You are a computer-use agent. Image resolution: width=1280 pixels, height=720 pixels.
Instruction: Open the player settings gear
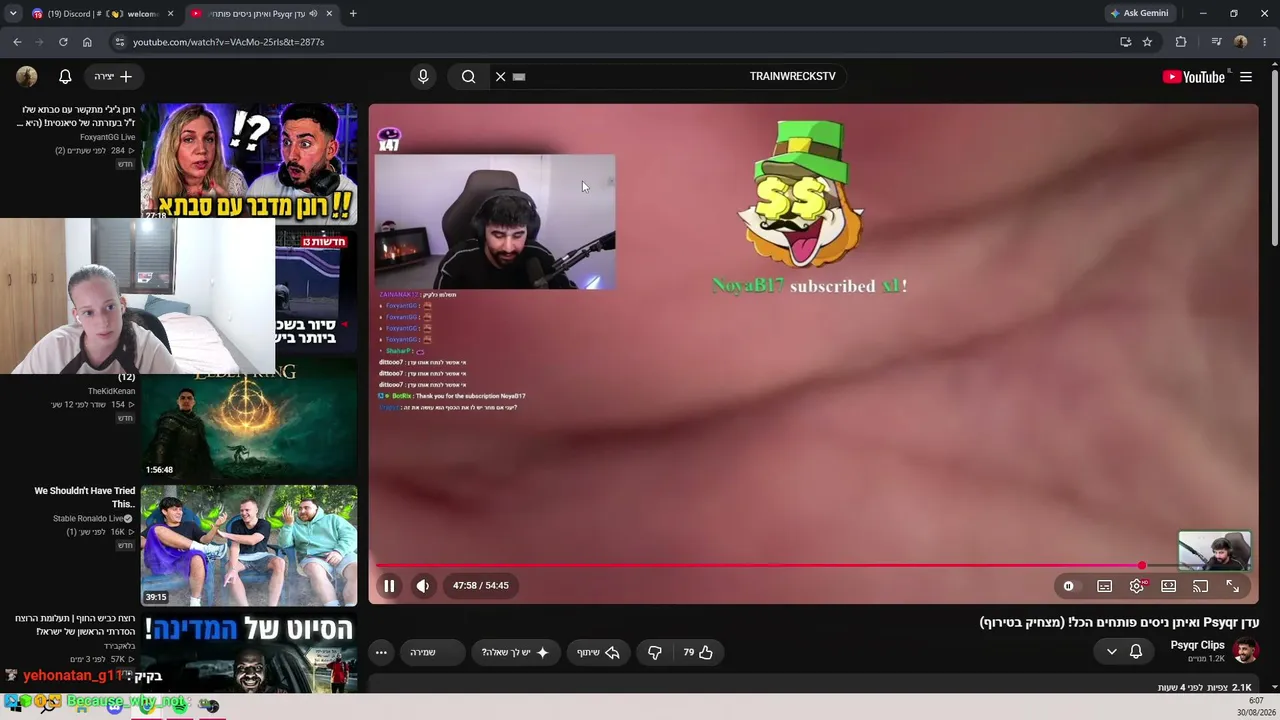1137,586
